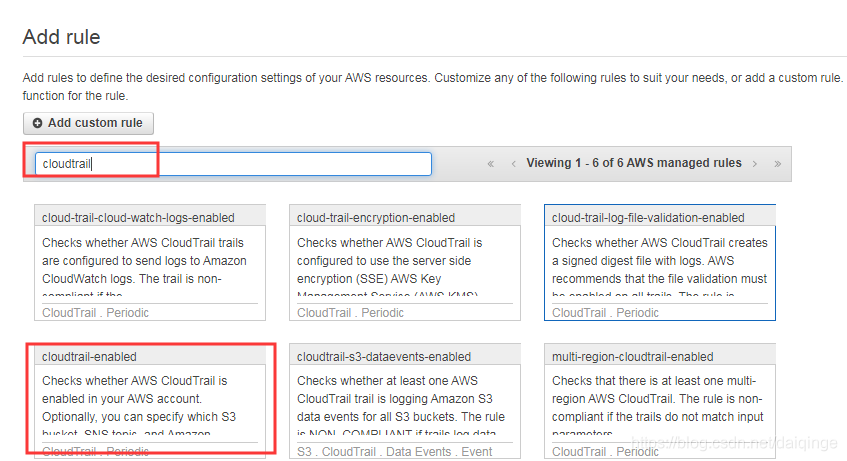Click the Add rule page heading
The width and height of the screenshot is (847, 461).
(x=62, y=37)
